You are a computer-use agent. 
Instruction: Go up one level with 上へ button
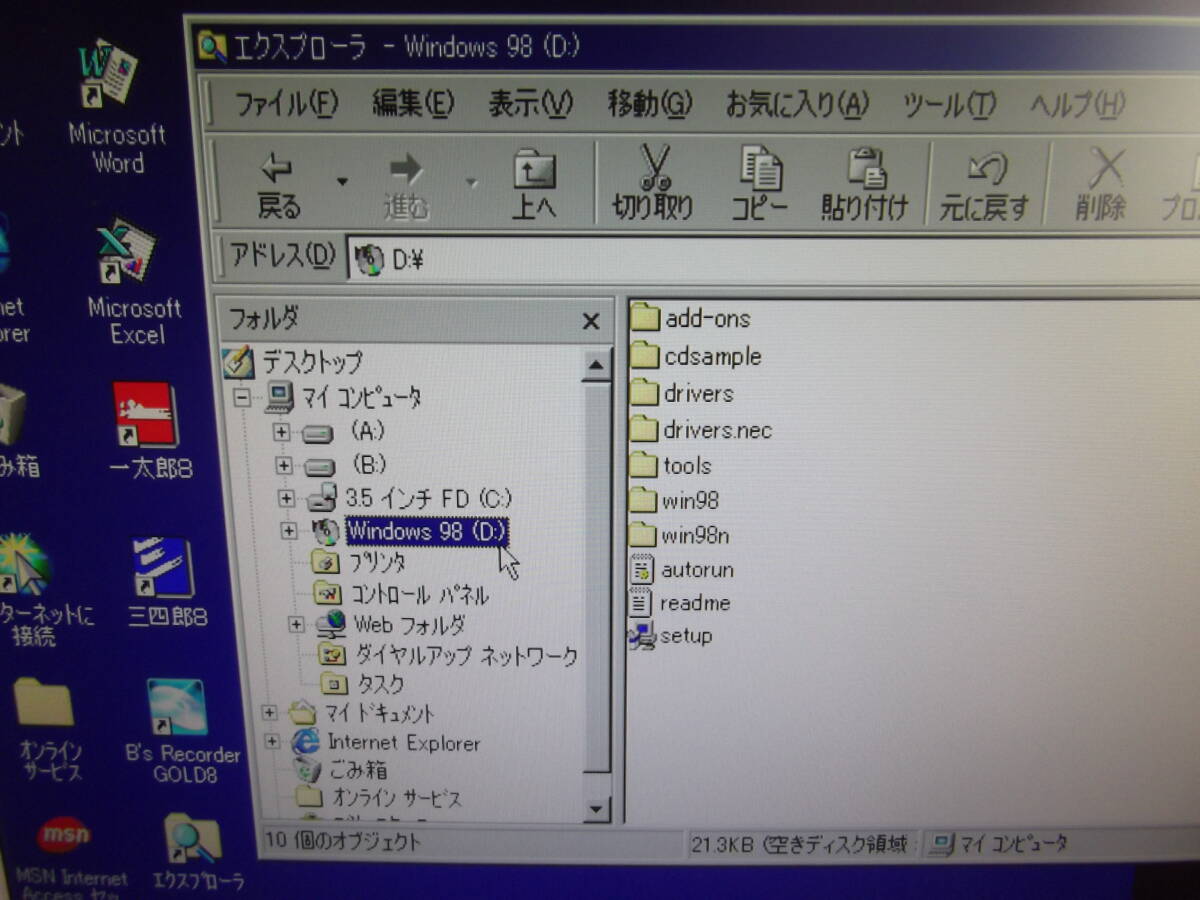tap(535, 185)
